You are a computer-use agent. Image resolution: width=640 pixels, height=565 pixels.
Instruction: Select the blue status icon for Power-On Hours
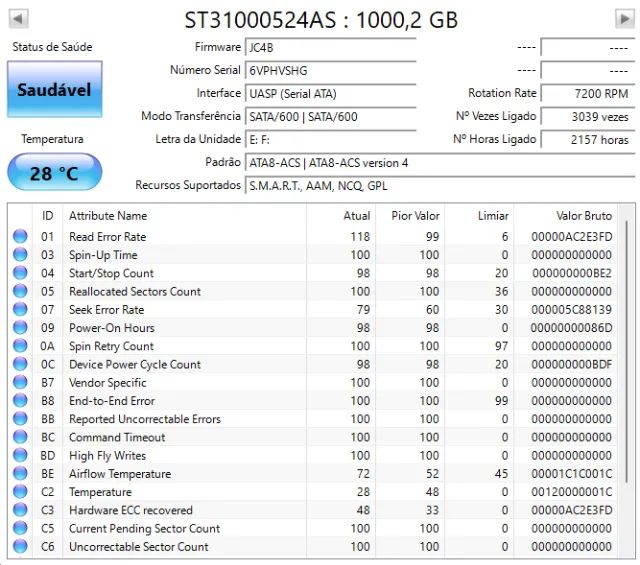click(20, 327)
